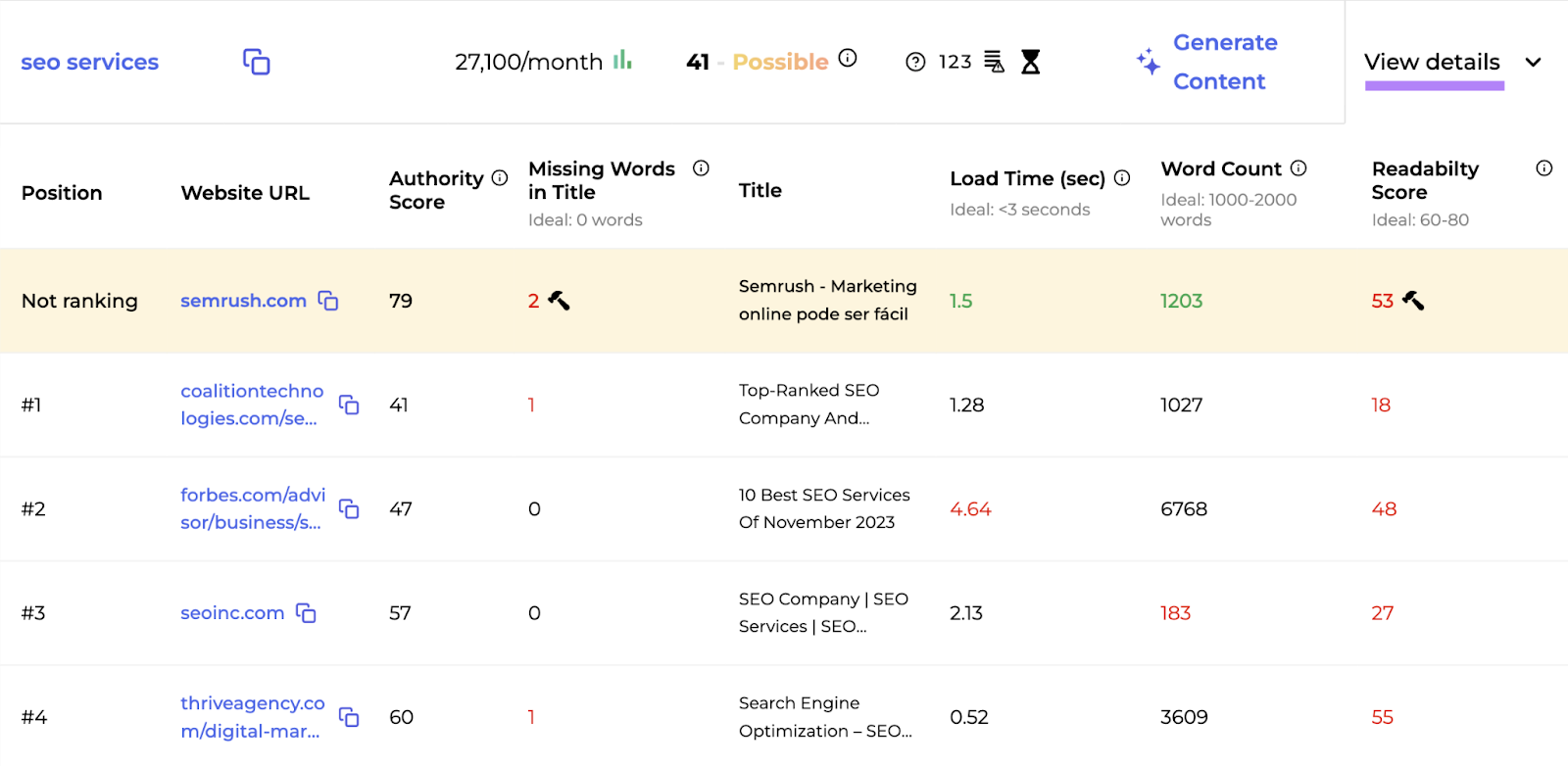Screen dimensions: 1568x766
Task: Click the readability score value 18
Action: point(1381,405)
